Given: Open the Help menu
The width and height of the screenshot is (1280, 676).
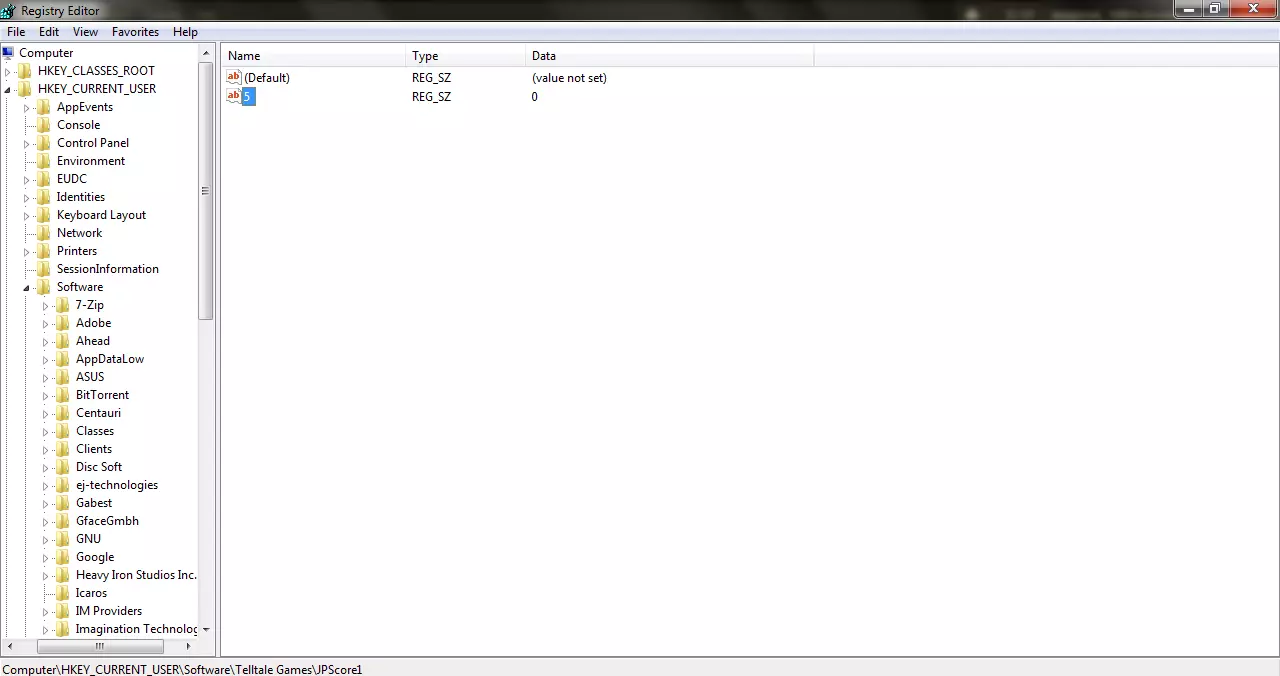Looking at the screenshot, I should (185, 32).
